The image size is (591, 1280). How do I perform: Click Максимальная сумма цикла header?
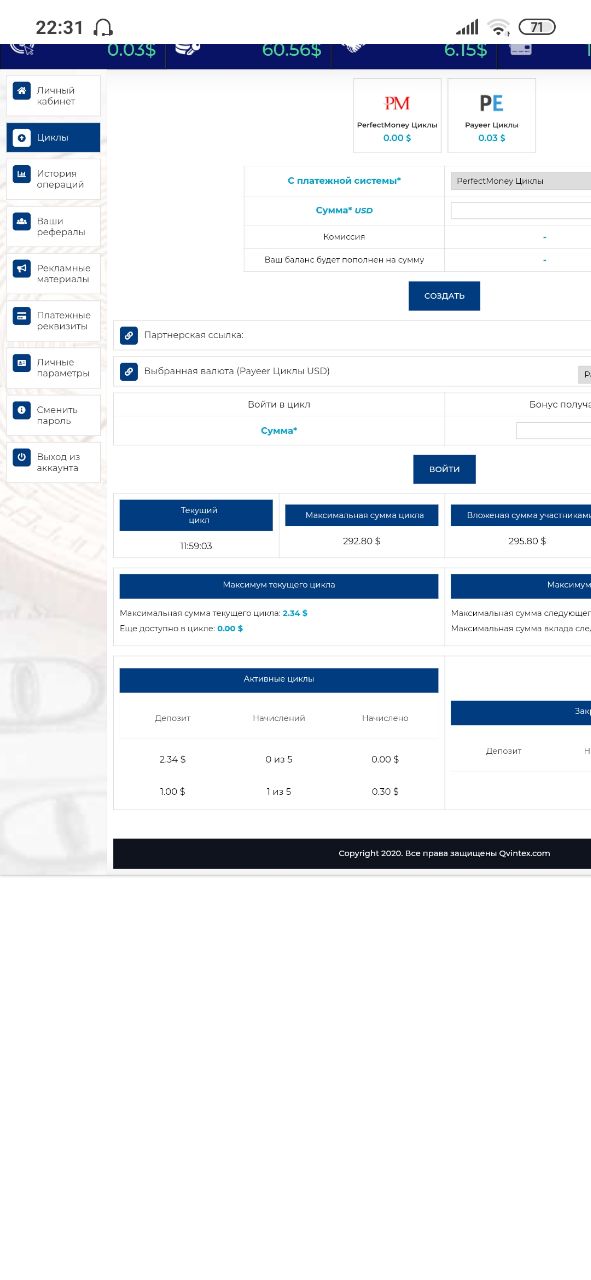[364, 515]
